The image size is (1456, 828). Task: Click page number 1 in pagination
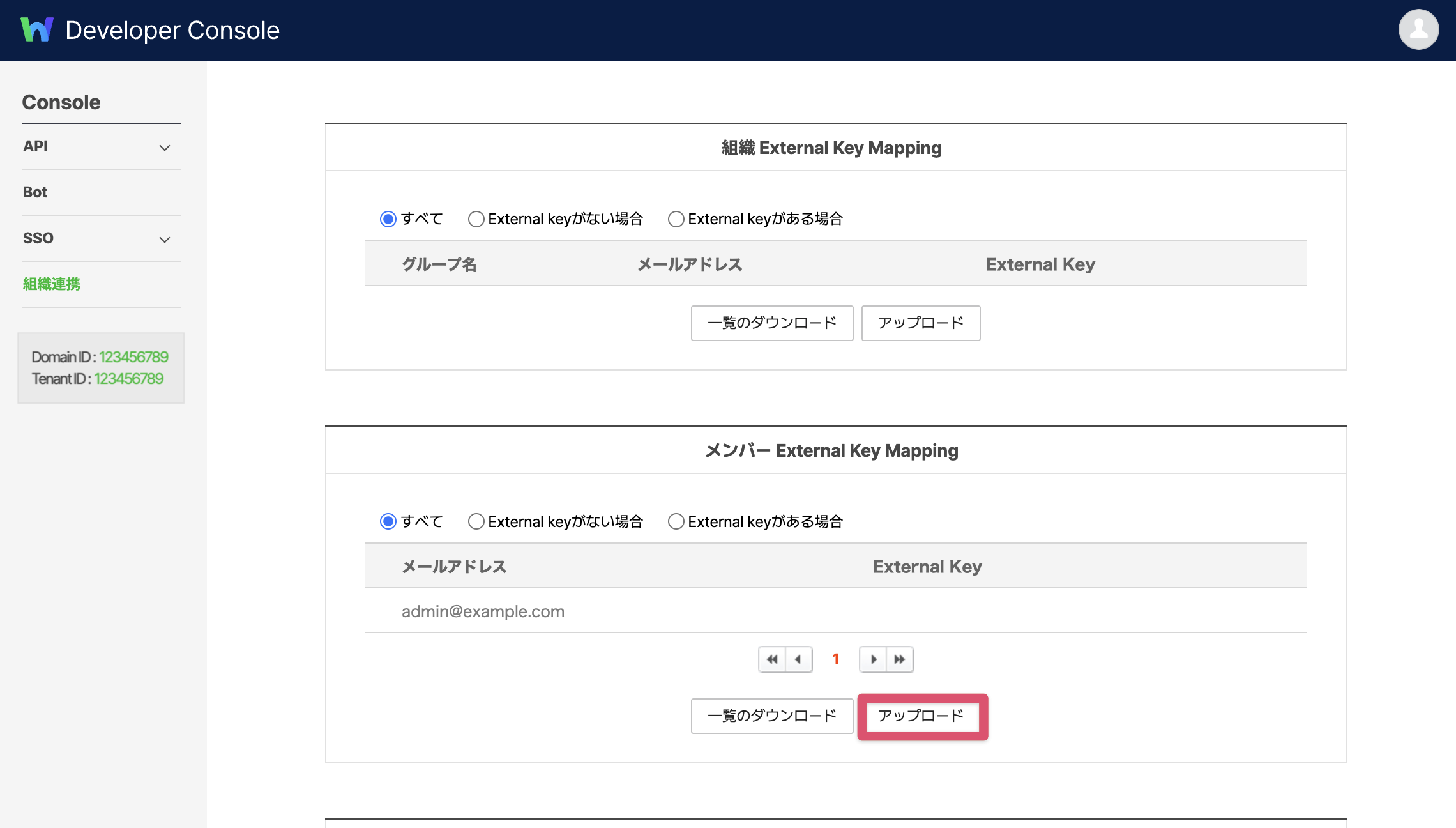click(835, 659)
